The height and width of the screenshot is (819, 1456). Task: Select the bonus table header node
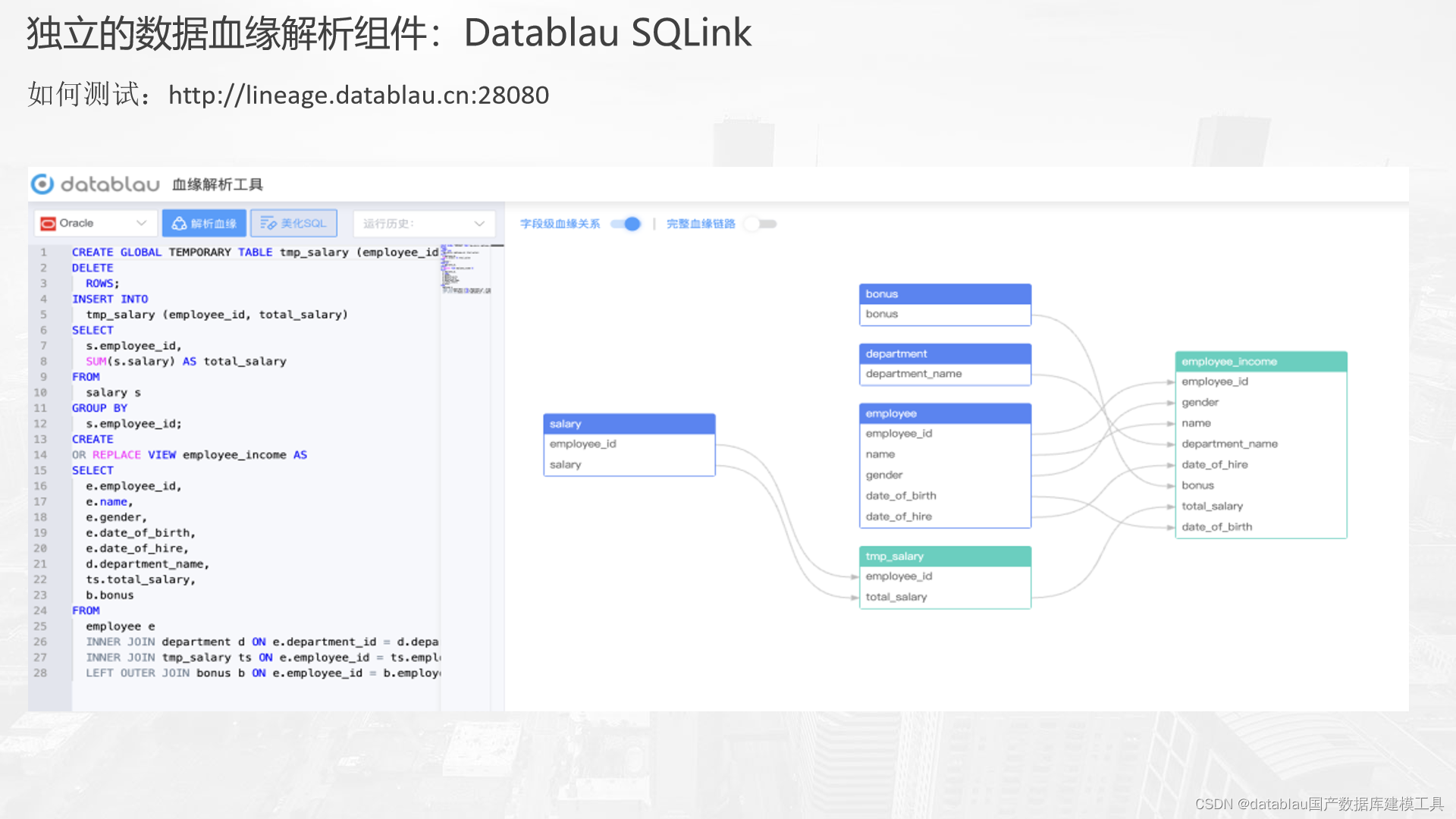945,293
